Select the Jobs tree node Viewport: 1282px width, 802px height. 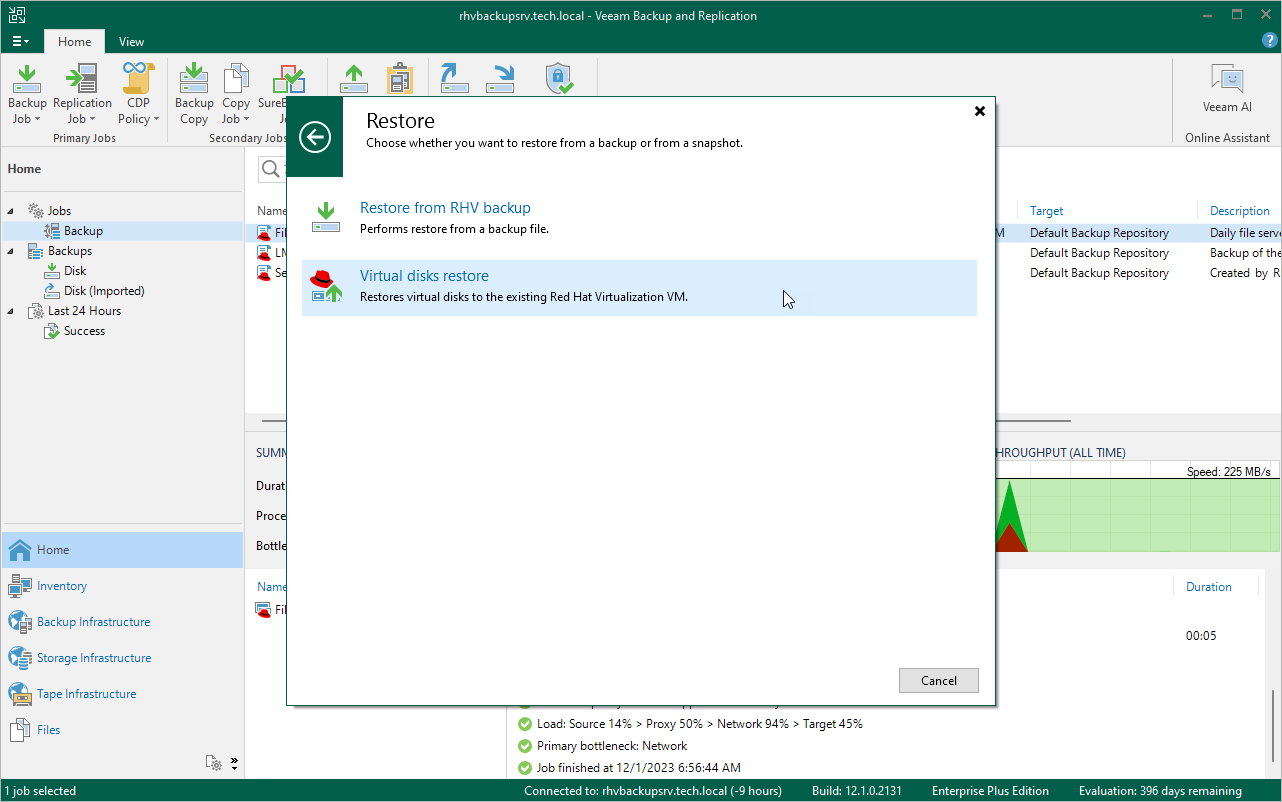coord(59,211)
